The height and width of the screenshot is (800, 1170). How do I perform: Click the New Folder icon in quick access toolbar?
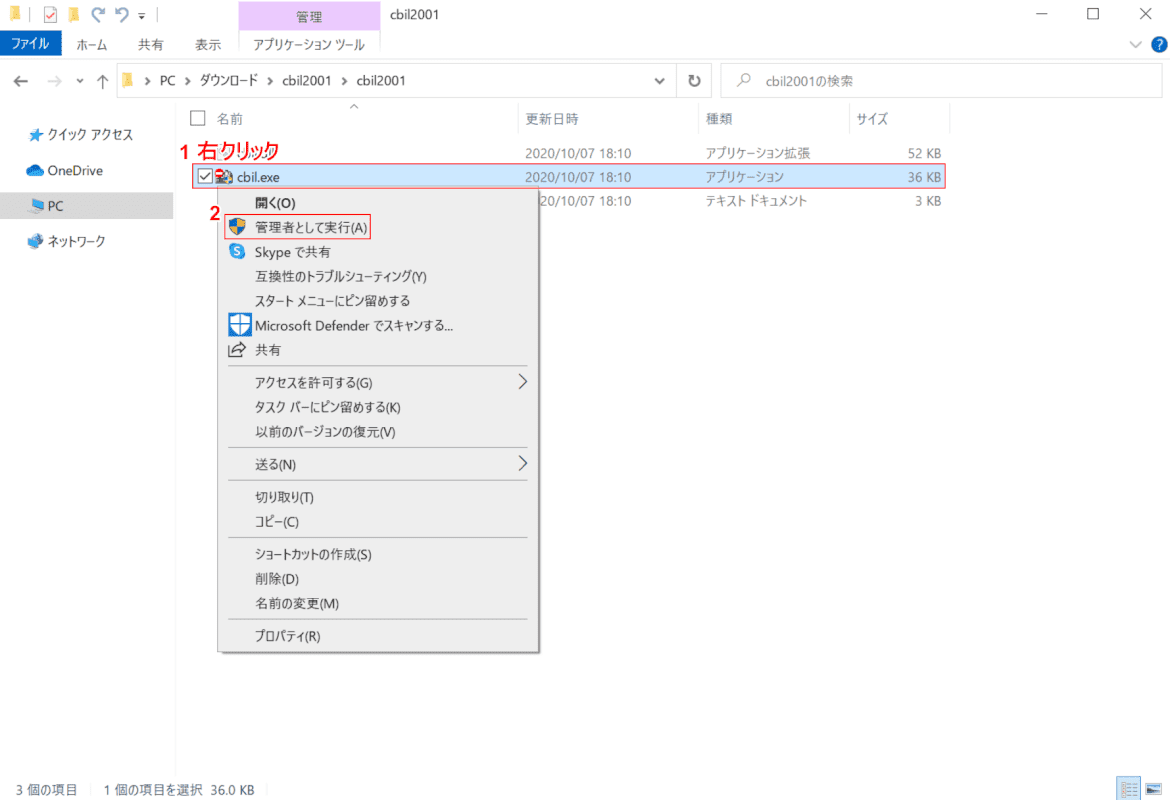73,14
